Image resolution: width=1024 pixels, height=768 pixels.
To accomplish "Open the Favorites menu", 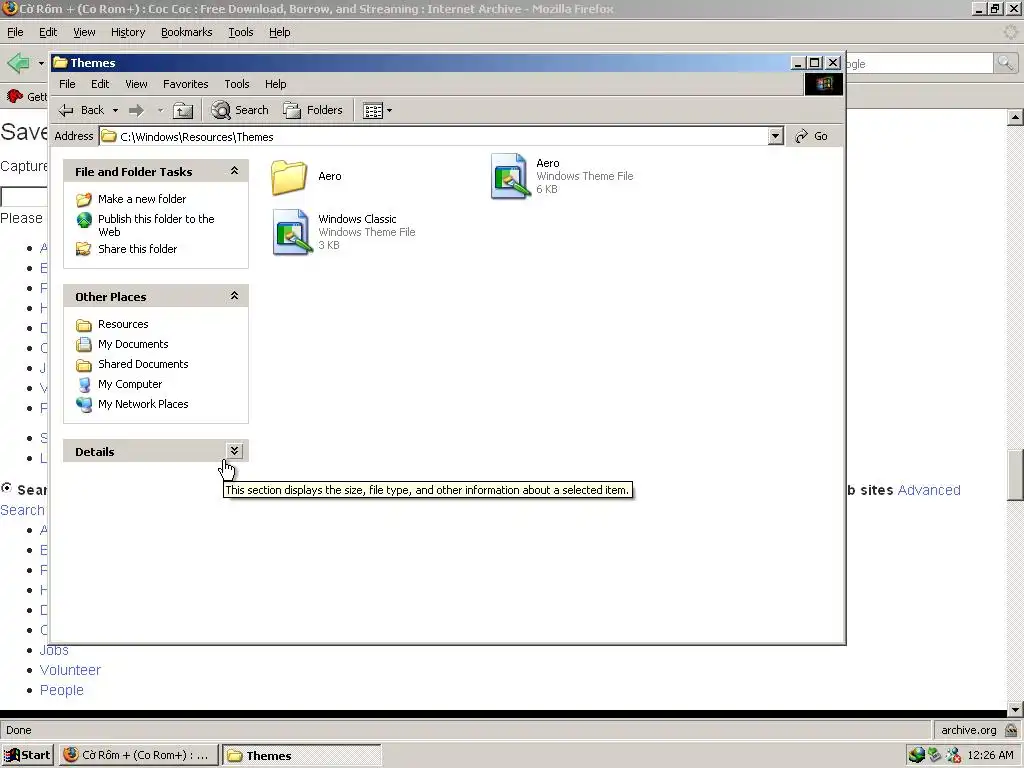I will (185, 84).
